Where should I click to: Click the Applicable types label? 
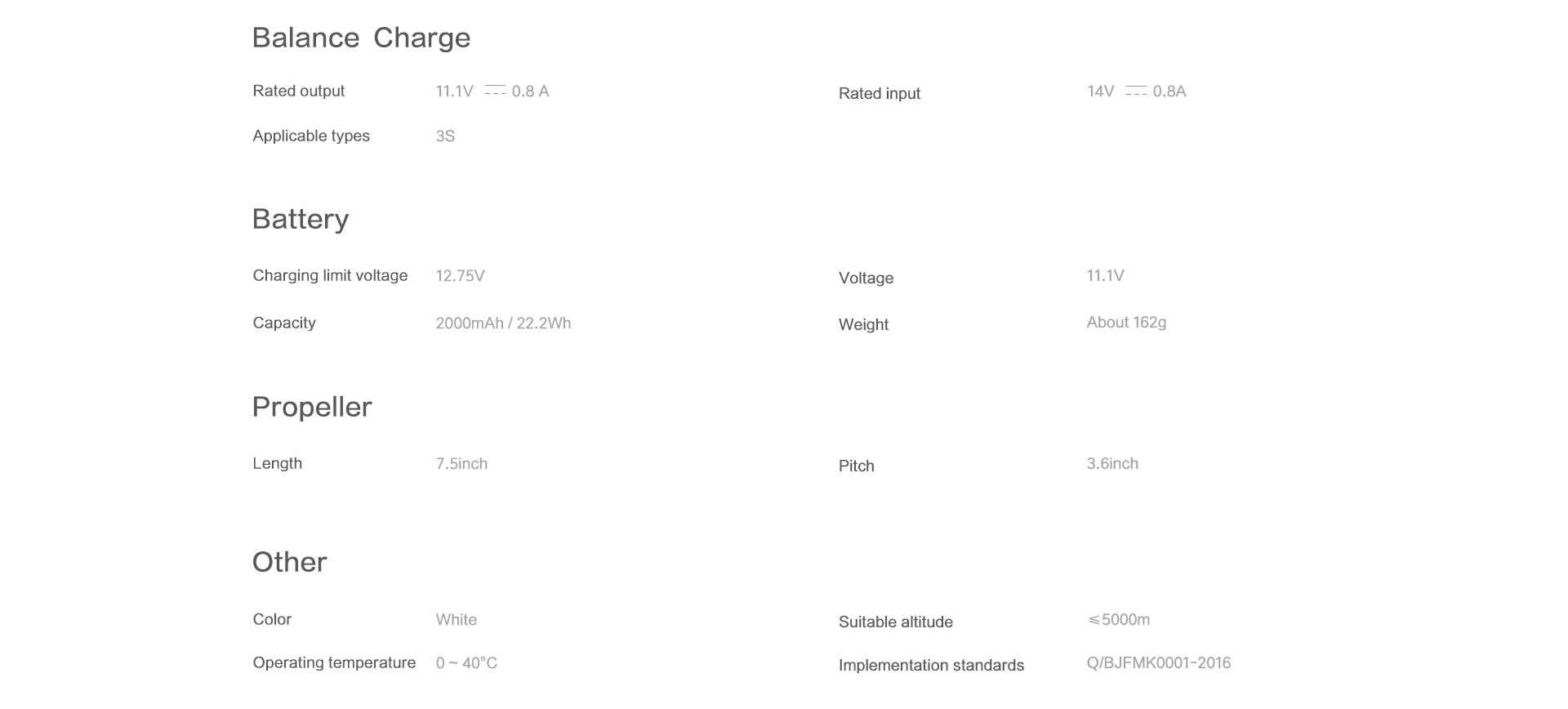(x=311, y=136)
